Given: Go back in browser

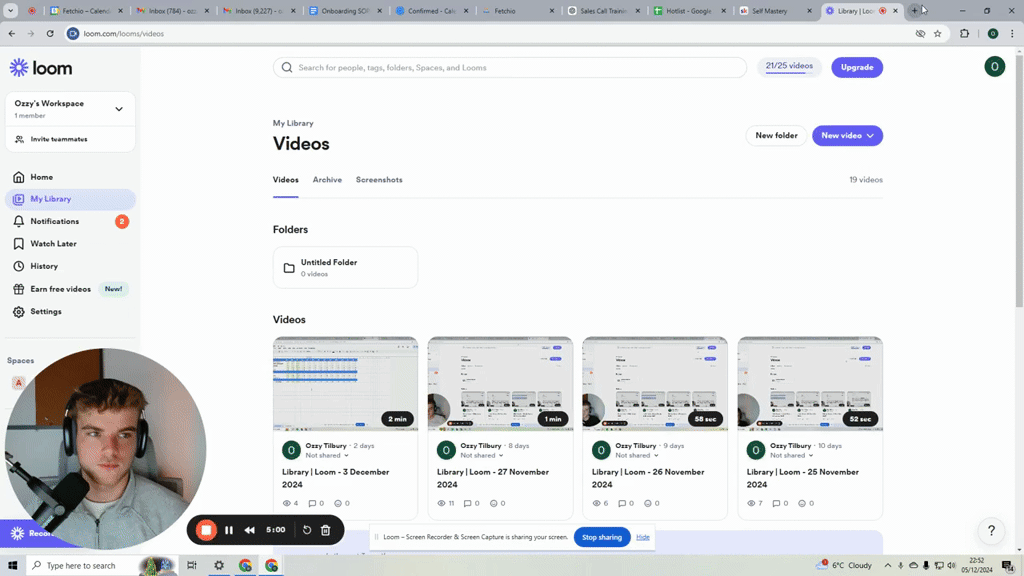Looking at the screenshot, I should coord(12,33).
